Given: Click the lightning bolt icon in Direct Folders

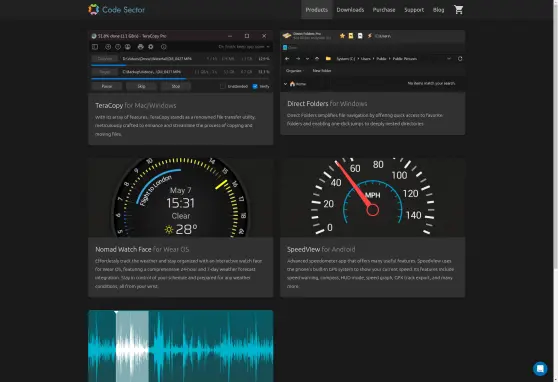Looking at the screenshot, I should tap(370, 36).
